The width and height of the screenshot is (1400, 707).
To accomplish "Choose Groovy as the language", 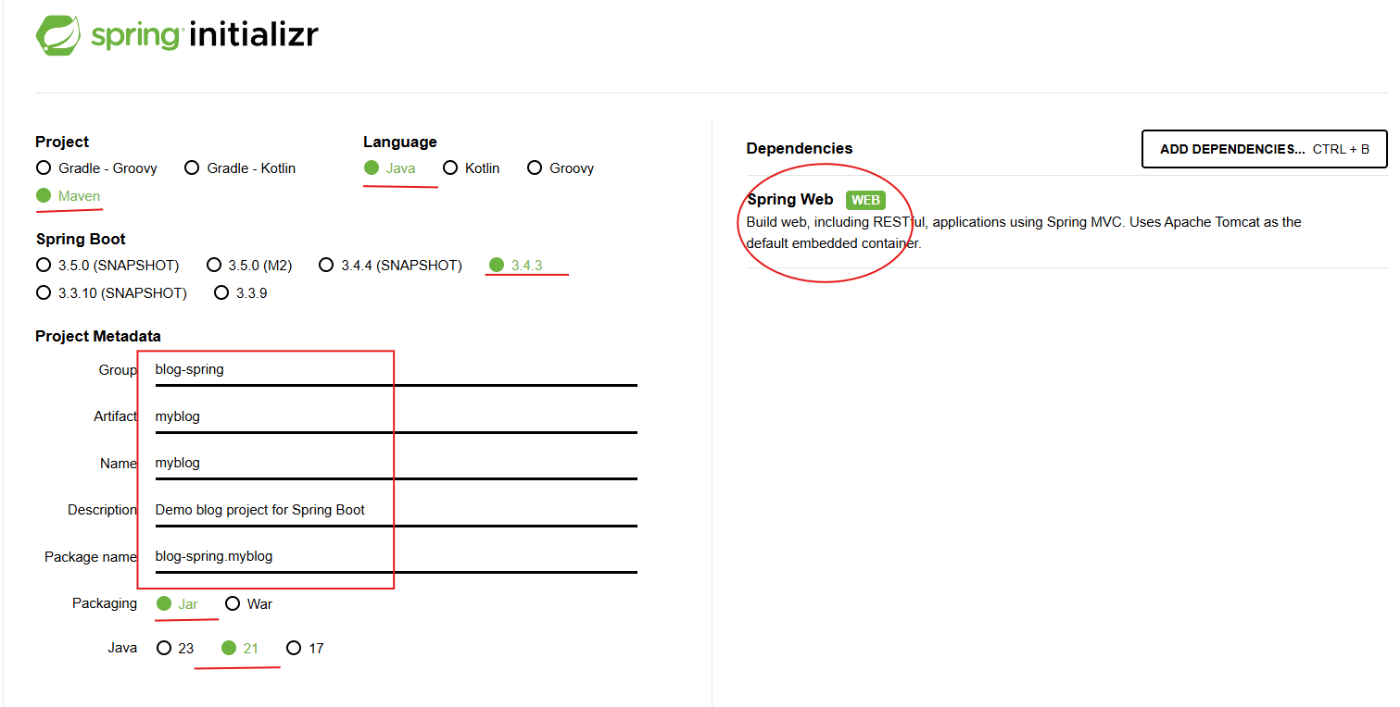I will point(561,168).
